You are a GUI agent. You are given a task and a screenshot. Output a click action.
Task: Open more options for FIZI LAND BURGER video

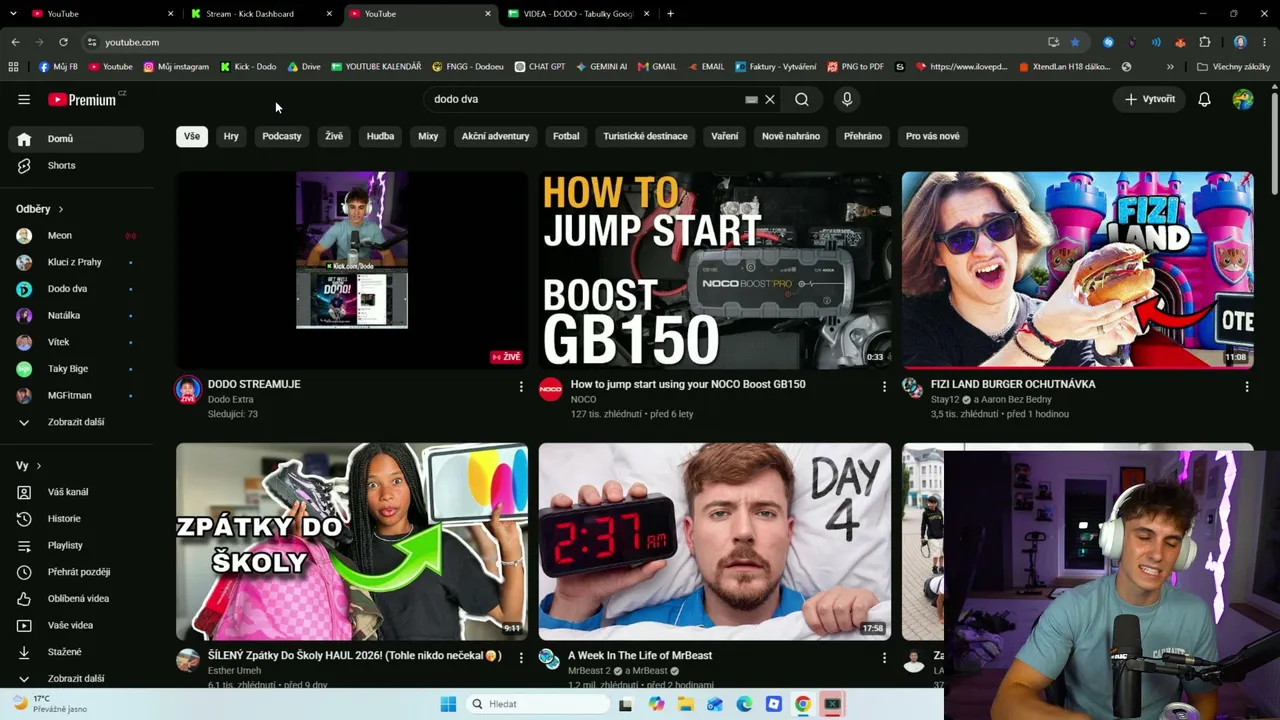1247,386
